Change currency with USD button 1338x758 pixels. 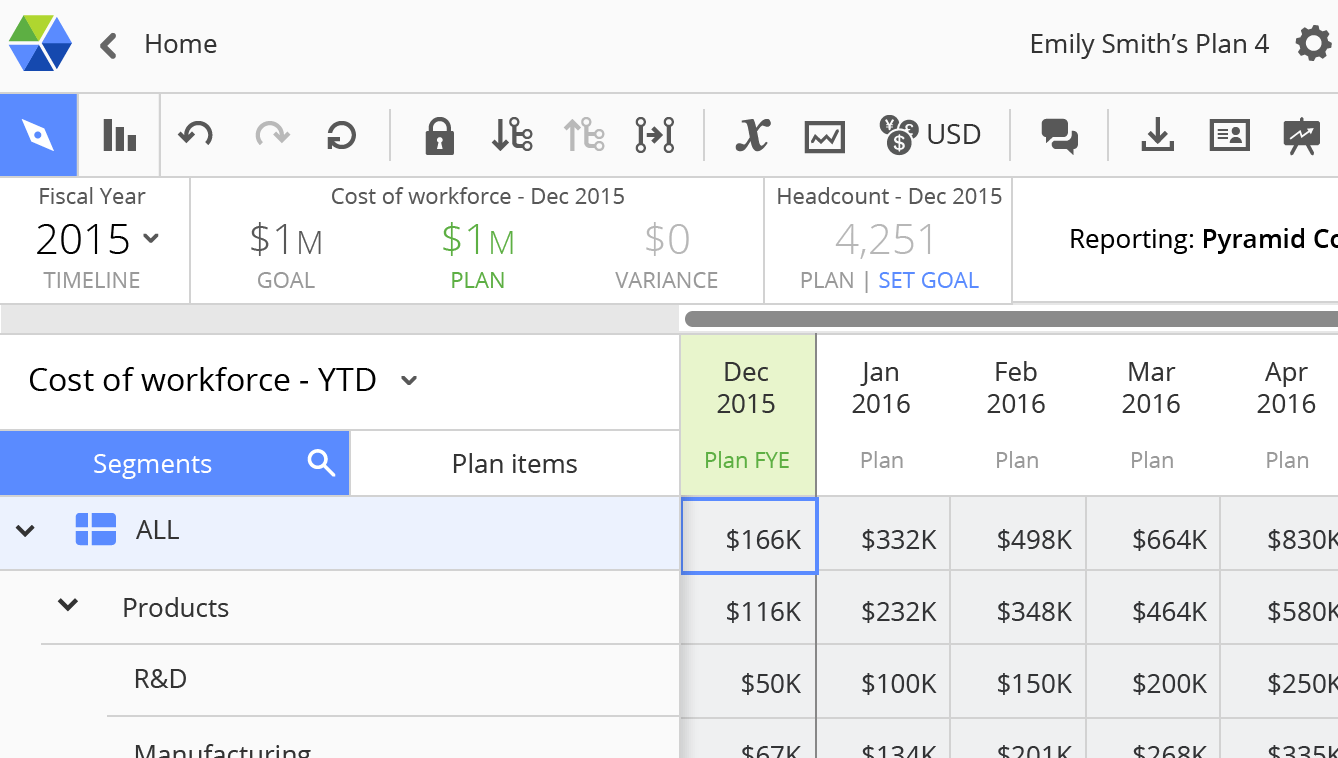(x=930, y=135)
